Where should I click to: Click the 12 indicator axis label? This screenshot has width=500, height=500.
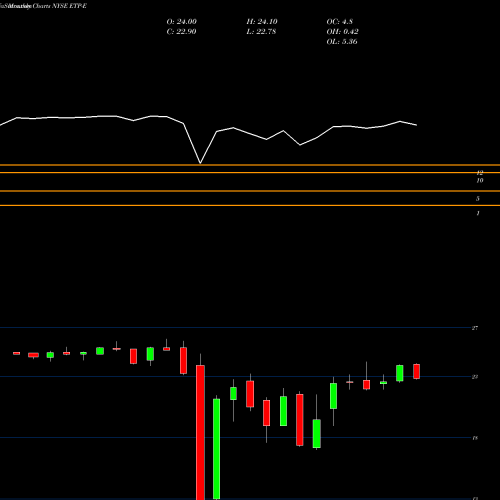[479, 173]
